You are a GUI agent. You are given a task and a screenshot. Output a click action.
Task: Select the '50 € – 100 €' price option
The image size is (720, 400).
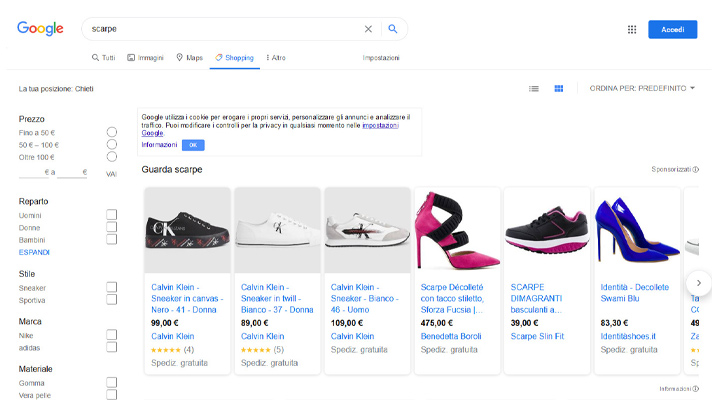112,145
